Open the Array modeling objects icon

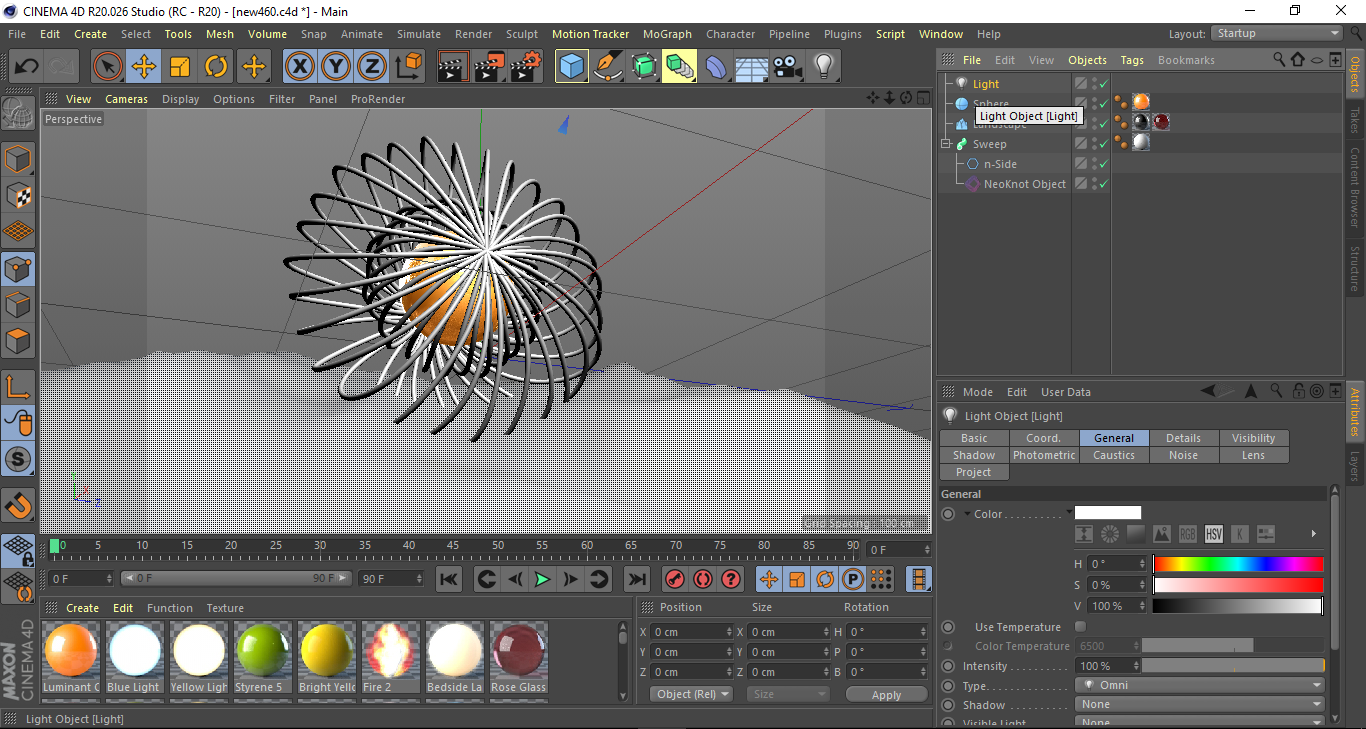(x=680, y=67)
